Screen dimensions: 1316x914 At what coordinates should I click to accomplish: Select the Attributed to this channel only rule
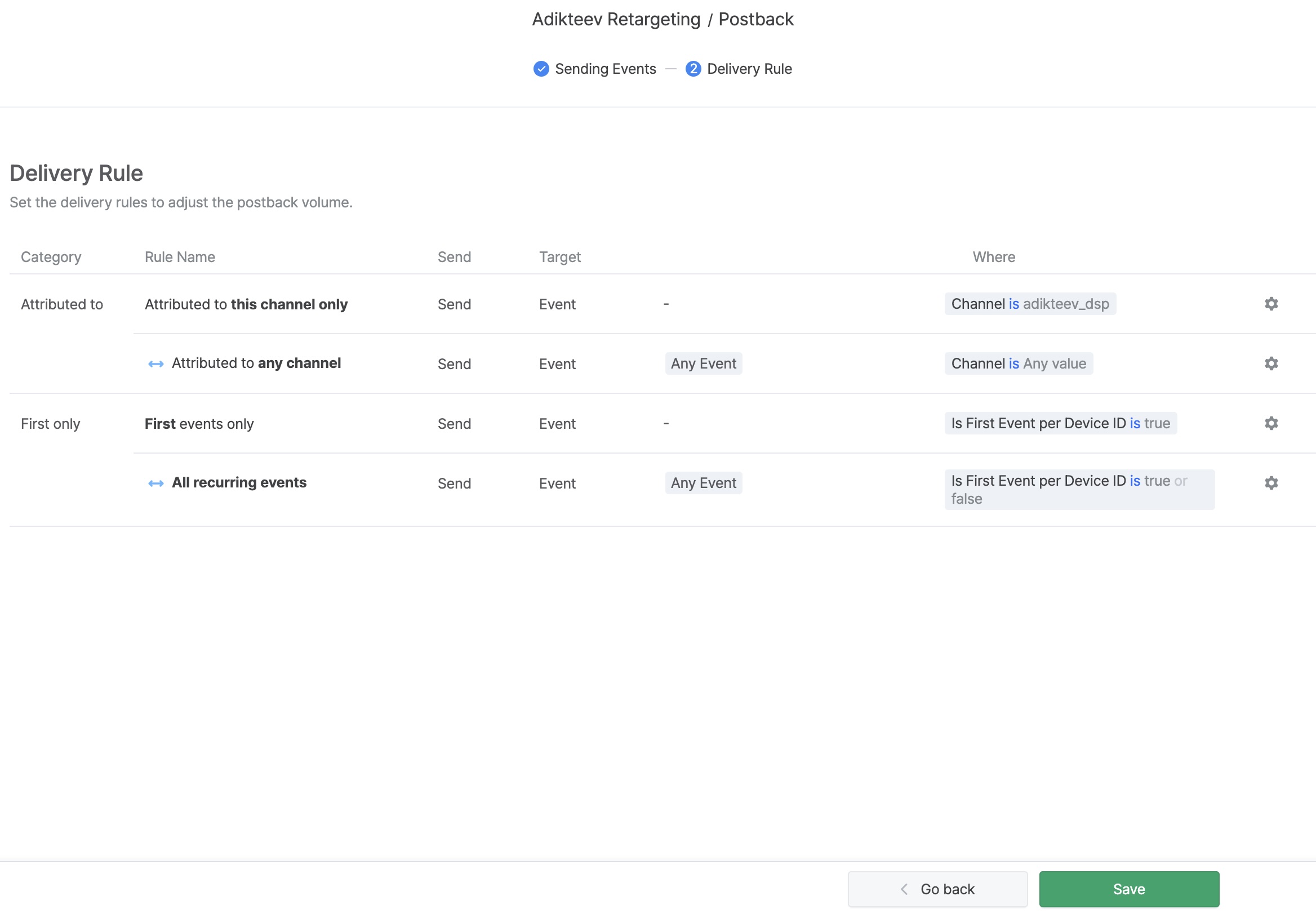(x=246, y=304)
